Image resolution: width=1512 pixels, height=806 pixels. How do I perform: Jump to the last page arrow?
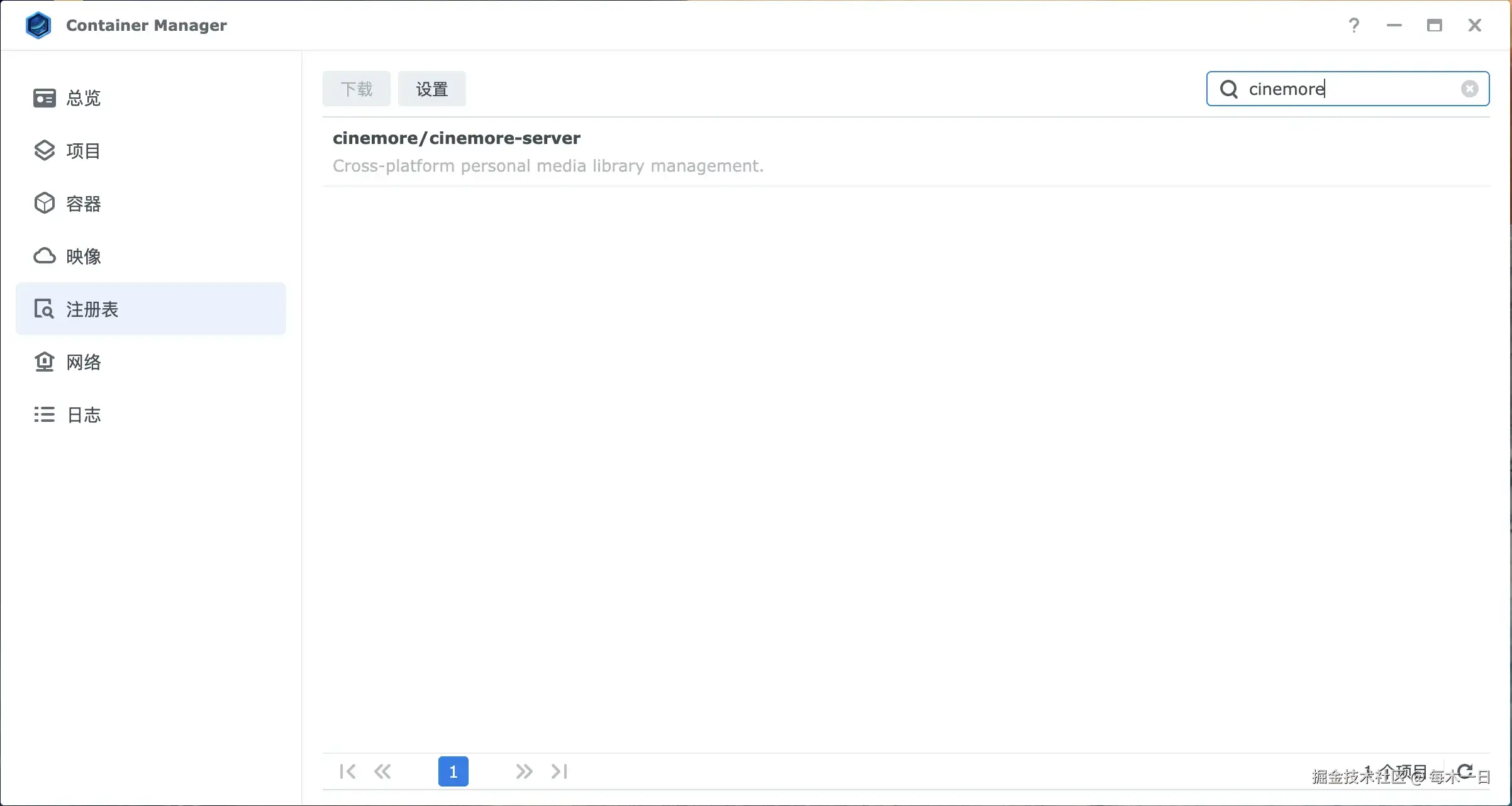[559, 771]
